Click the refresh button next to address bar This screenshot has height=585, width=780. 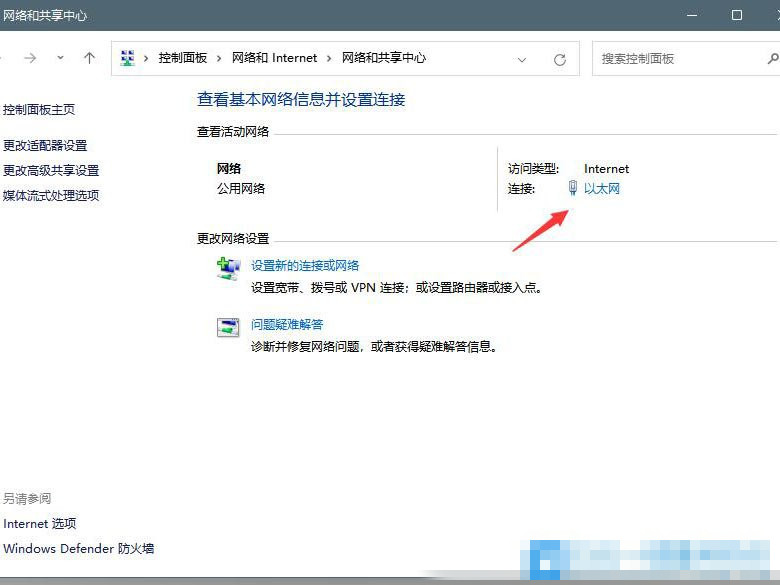[x=560, y=59]
